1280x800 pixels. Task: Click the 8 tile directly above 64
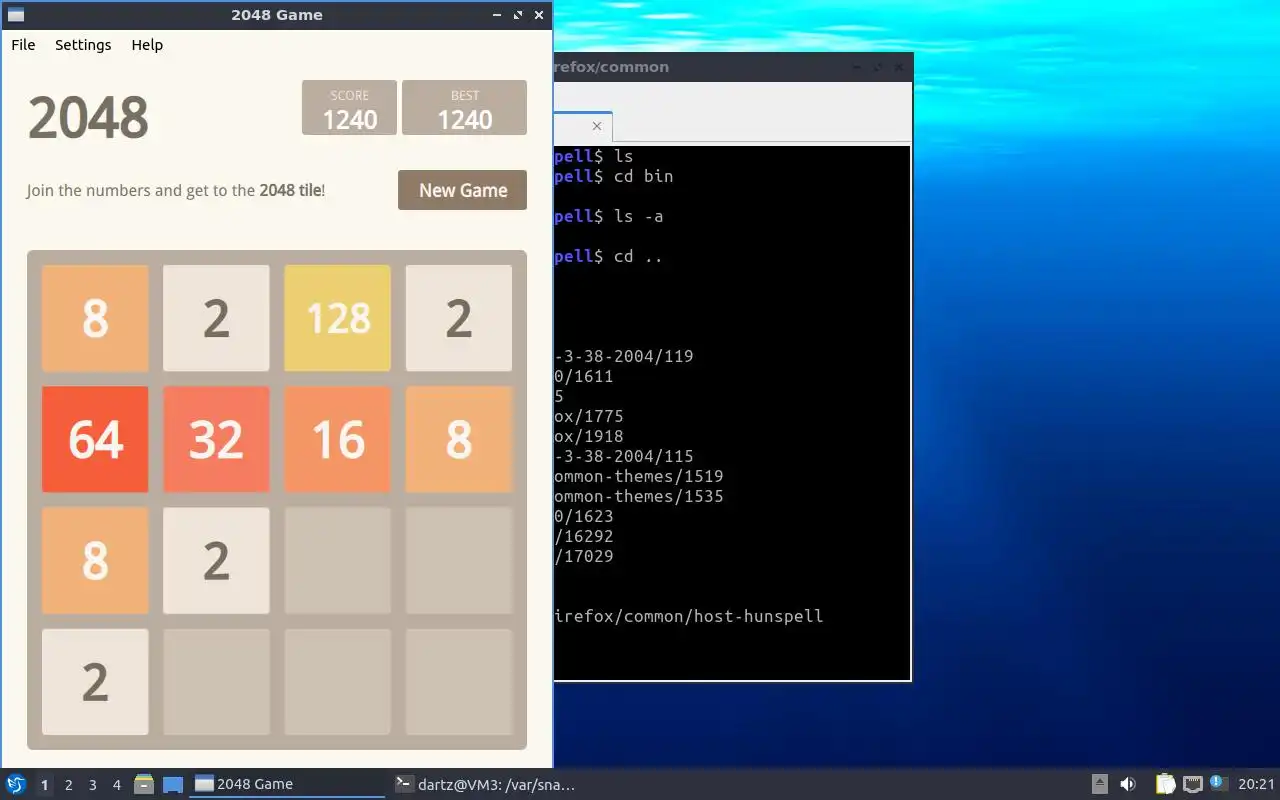(x=95, y=318)
